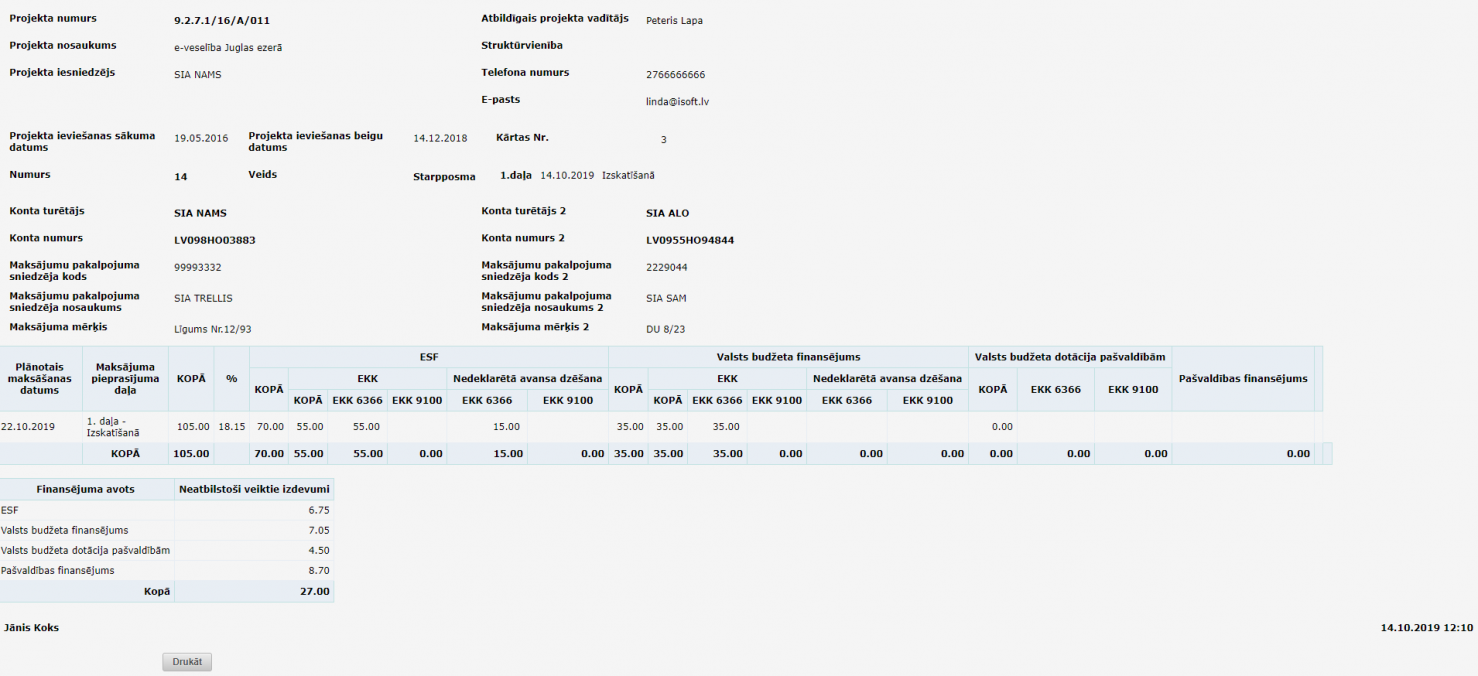1478x676 pixels.
Task: Click the e-mail address linda@isoft.lv
Action: tap(677, 102)
